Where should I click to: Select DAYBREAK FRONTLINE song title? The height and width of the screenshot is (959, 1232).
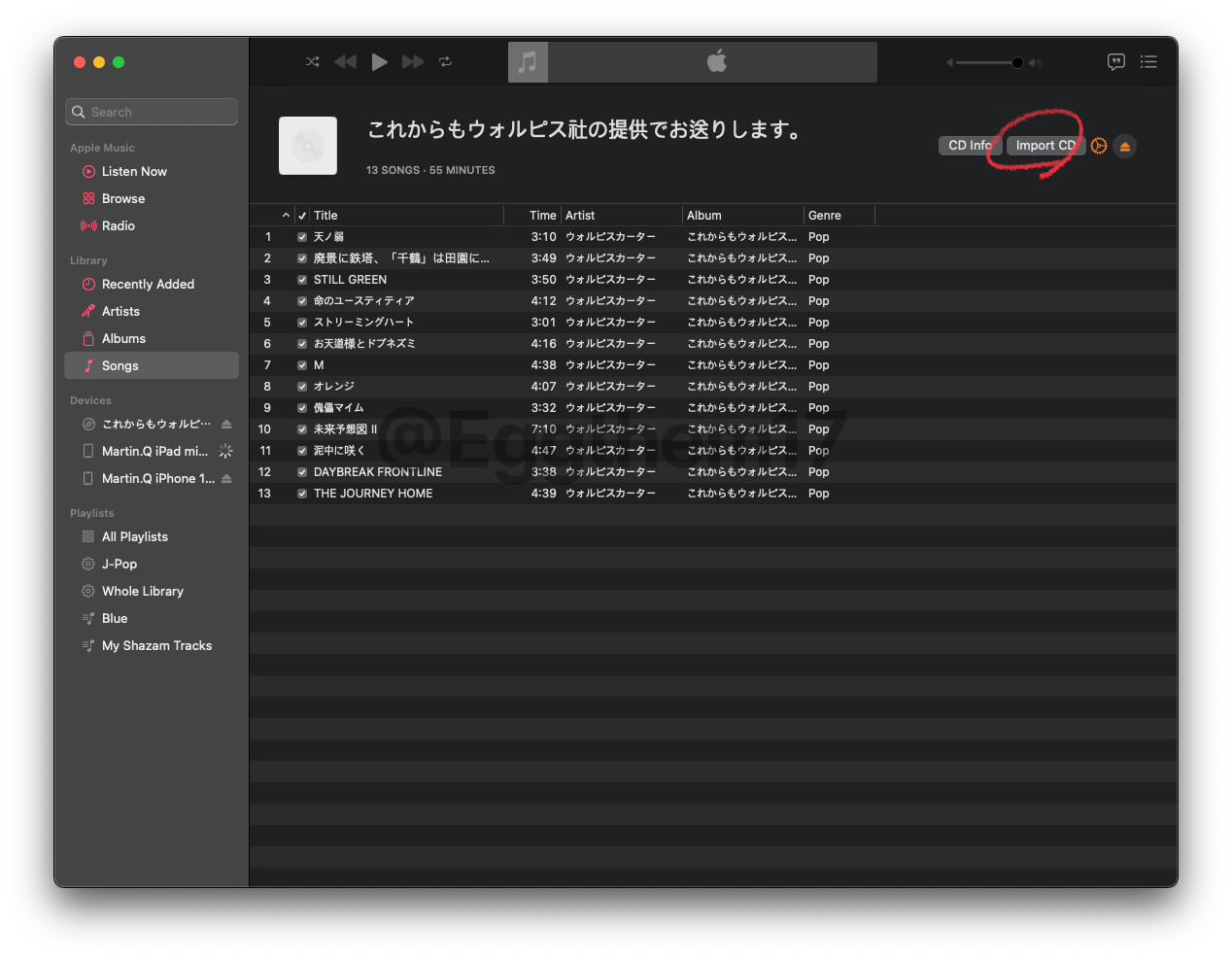coord(378,472)
